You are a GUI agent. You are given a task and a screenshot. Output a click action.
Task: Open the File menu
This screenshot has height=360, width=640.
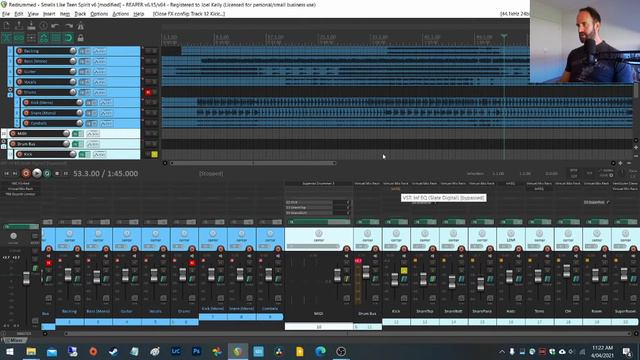(6, 14)
